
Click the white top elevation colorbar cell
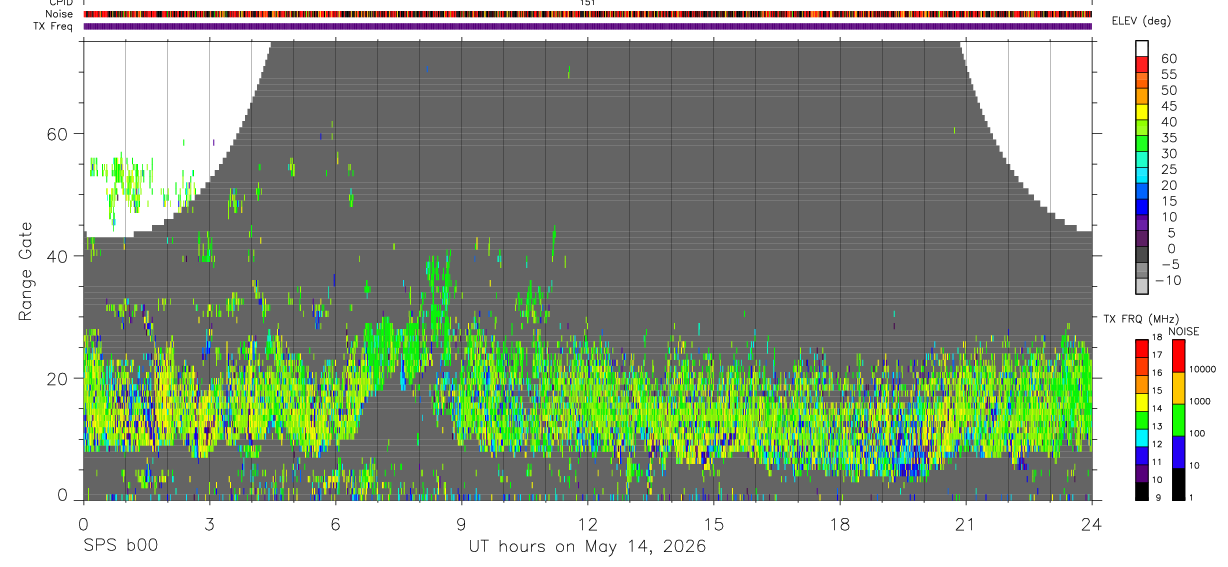coord(1142,48)
